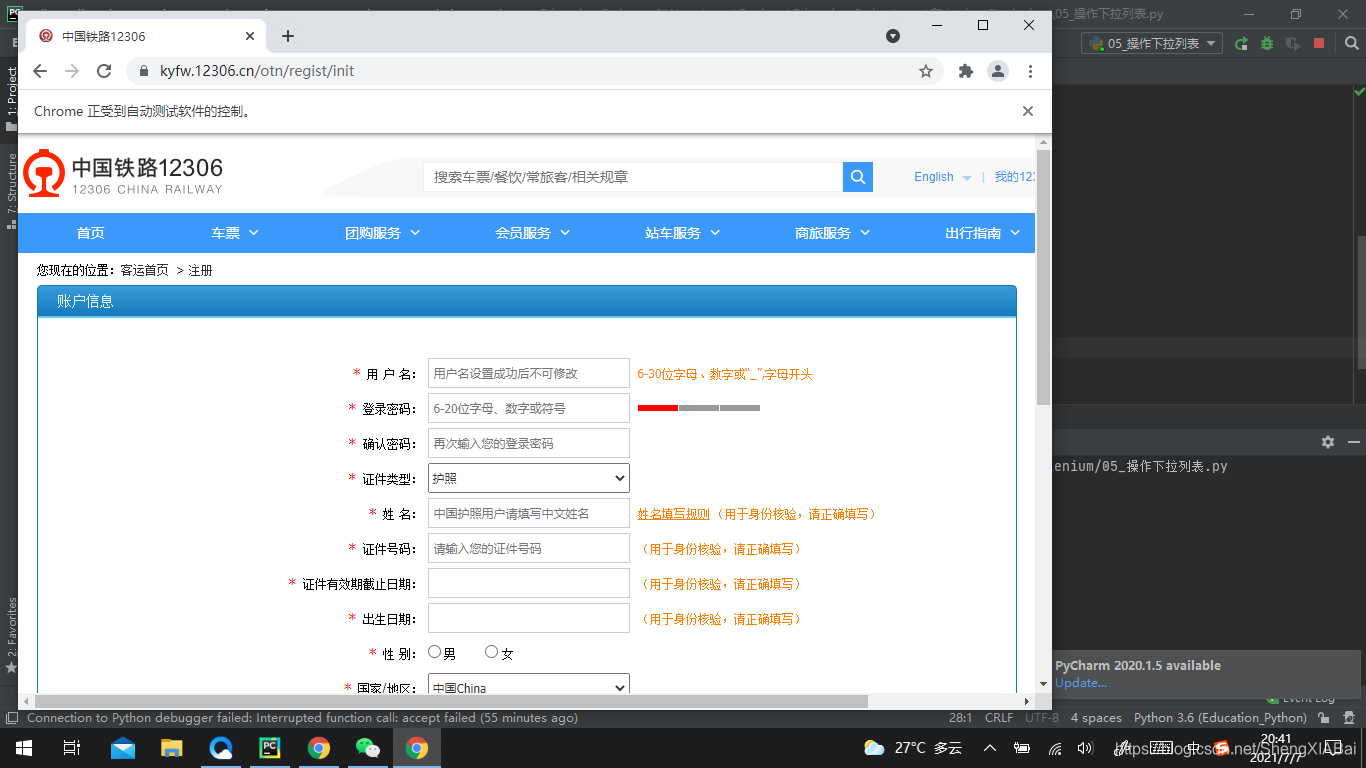Screen dimensions: 1366x768
Task: Click the Chrome profile avatar icon
Action: pos(997,71)
